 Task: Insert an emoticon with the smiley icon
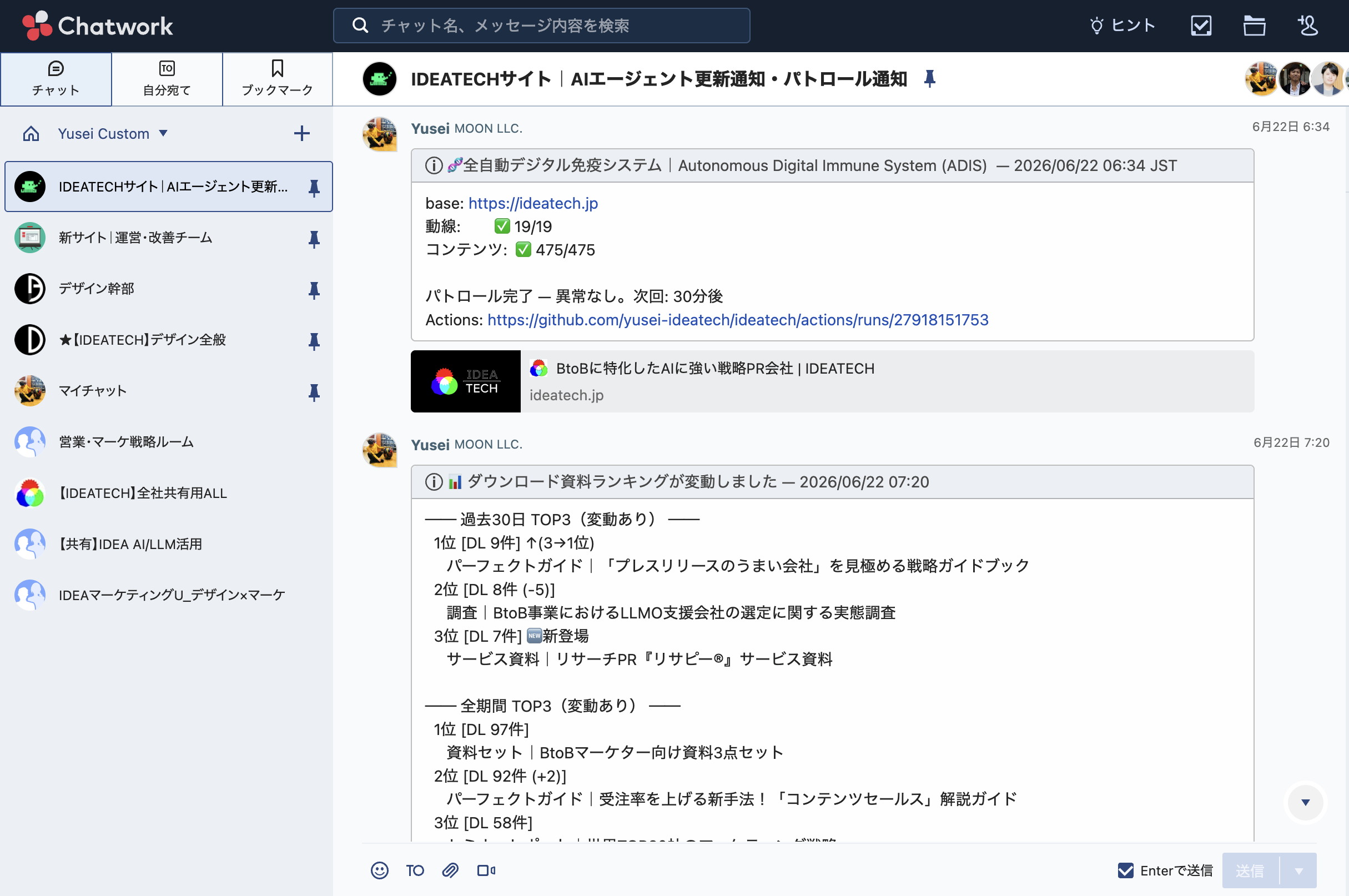[379, 870]
